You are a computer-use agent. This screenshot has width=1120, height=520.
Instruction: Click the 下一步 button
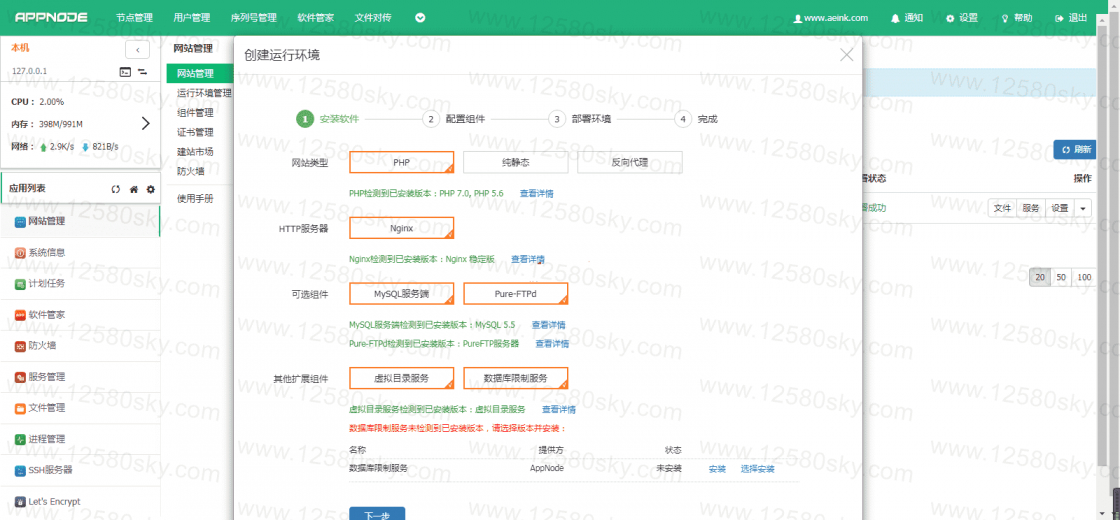377,513
